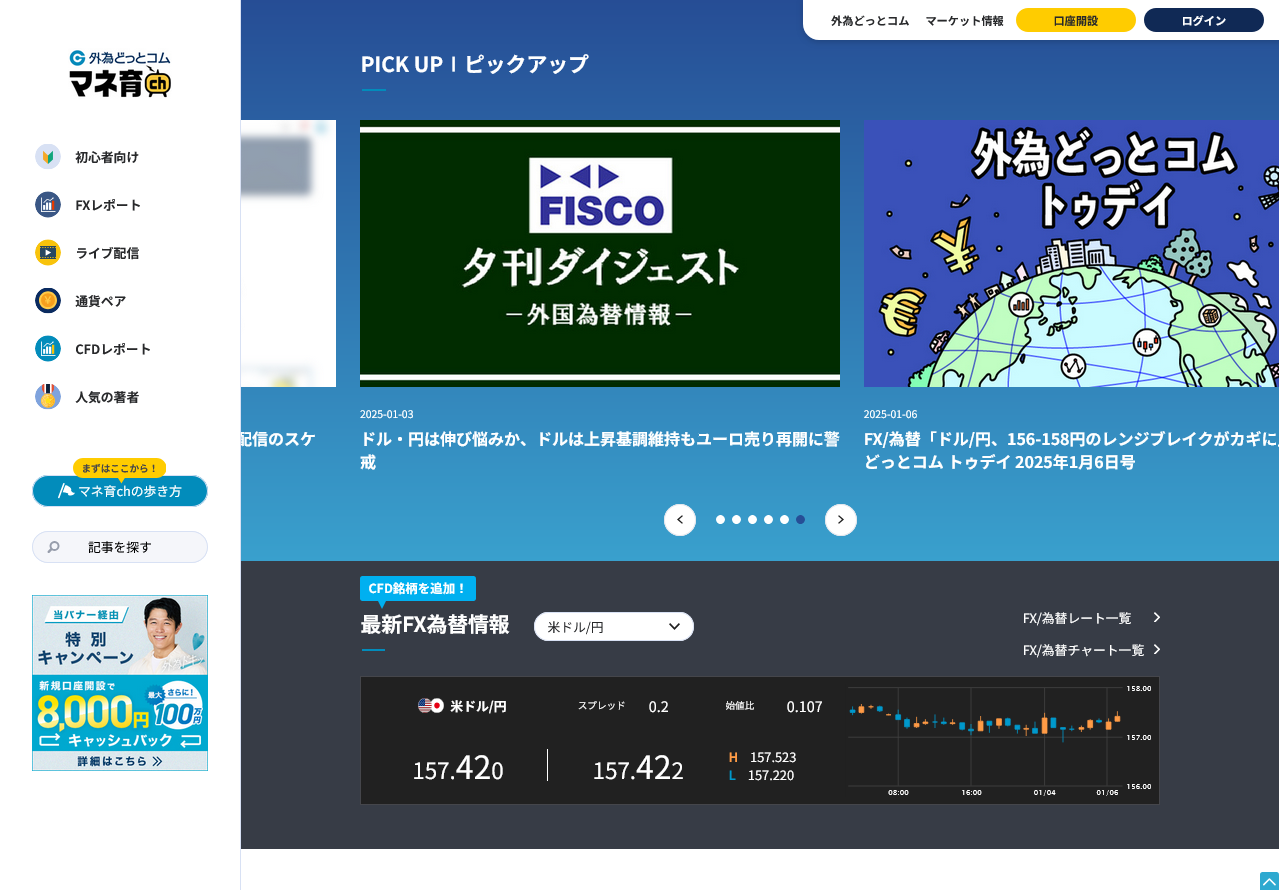Open the FX/為替「ドル/円、156-158円 article title
Screen dimensions: 1280x890
point(1072,451)
